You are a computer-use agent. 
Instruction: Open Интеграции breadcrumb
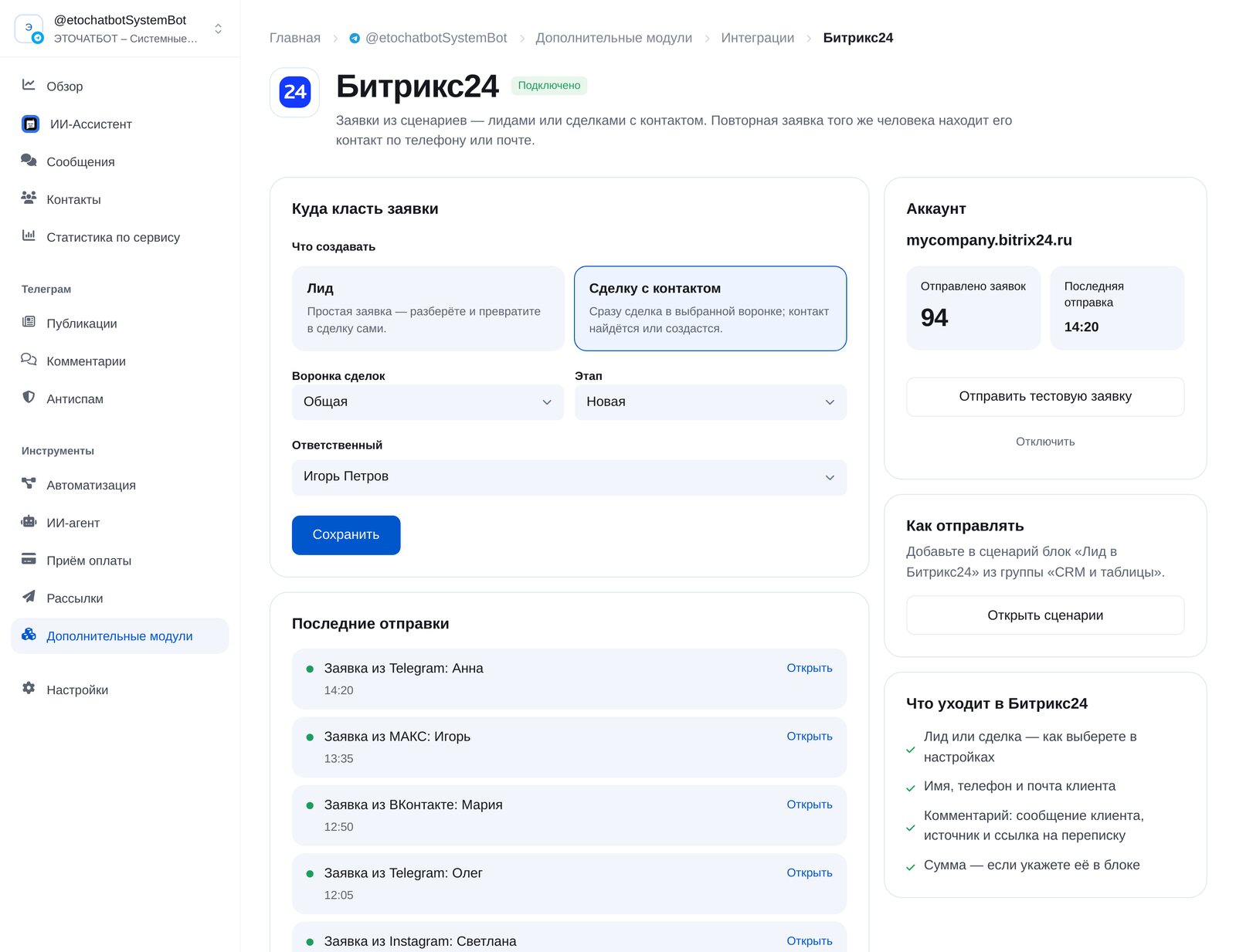pyautogui.click(x=758, y=38)
